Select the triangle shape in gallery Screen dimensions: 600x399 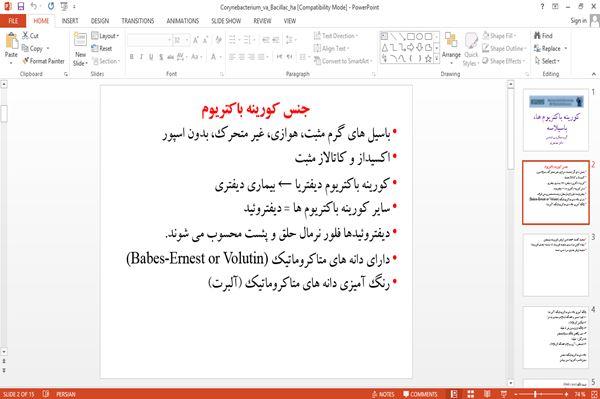385,47
